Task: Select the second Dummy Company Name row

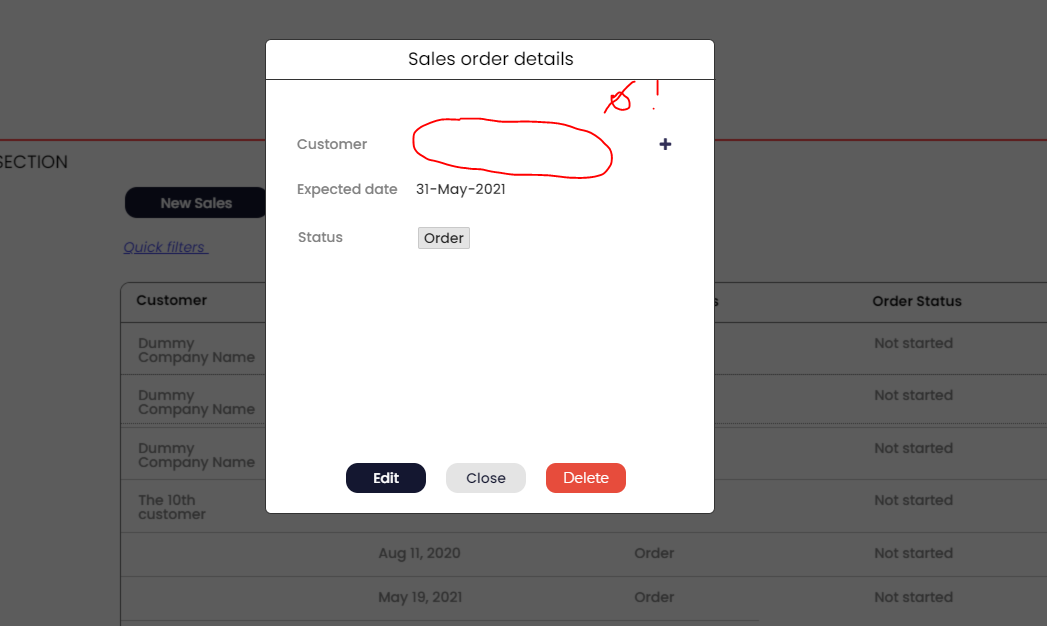Action: [x=584, y=400]
